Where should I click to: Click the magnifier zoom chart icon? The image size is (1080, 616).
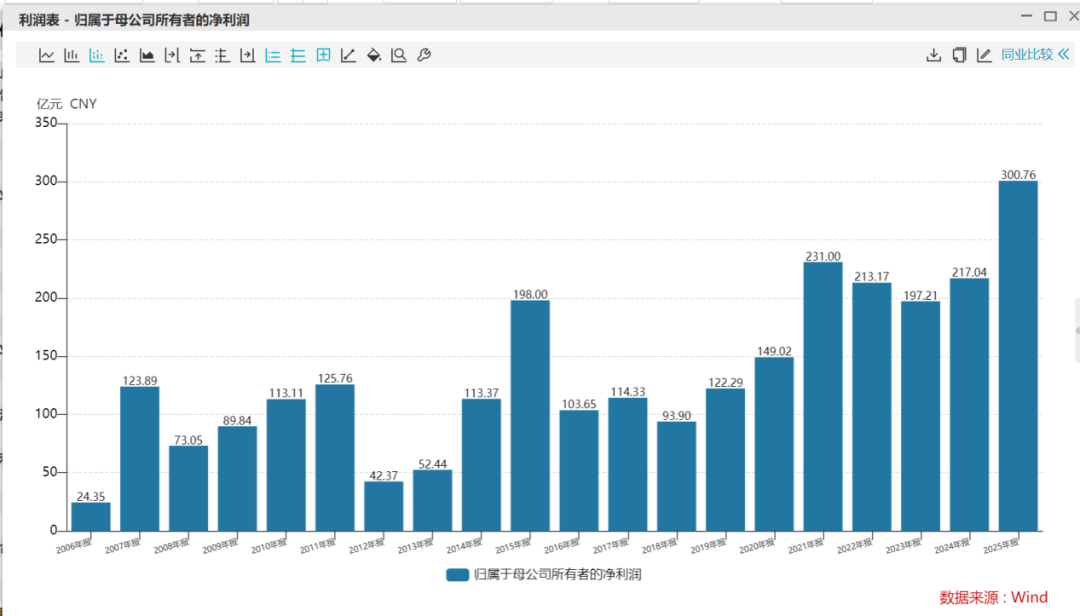click(398, 56)
